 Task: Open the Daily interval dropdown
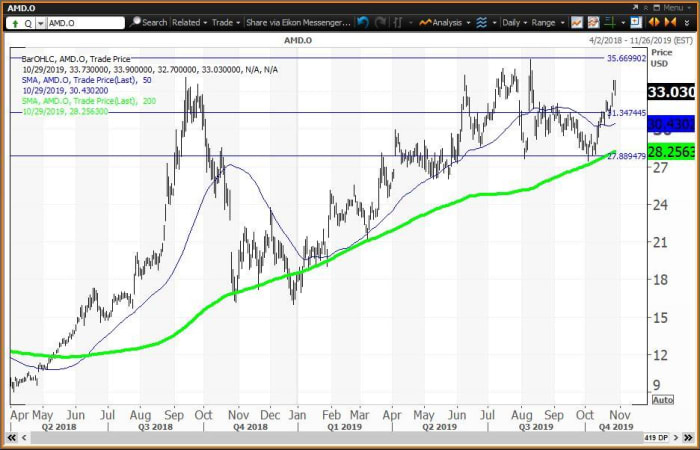(x=514, y=22)
